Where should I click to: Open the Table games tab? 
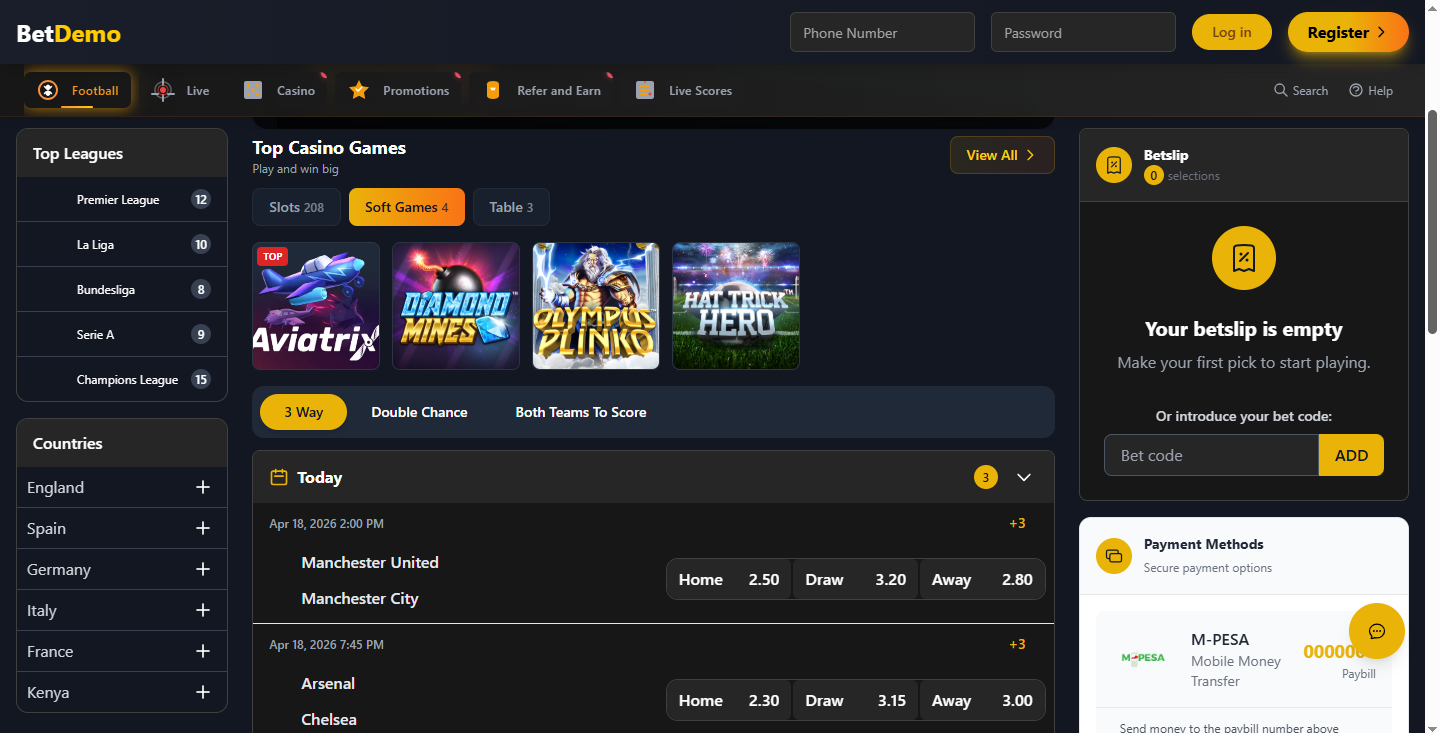511,207
